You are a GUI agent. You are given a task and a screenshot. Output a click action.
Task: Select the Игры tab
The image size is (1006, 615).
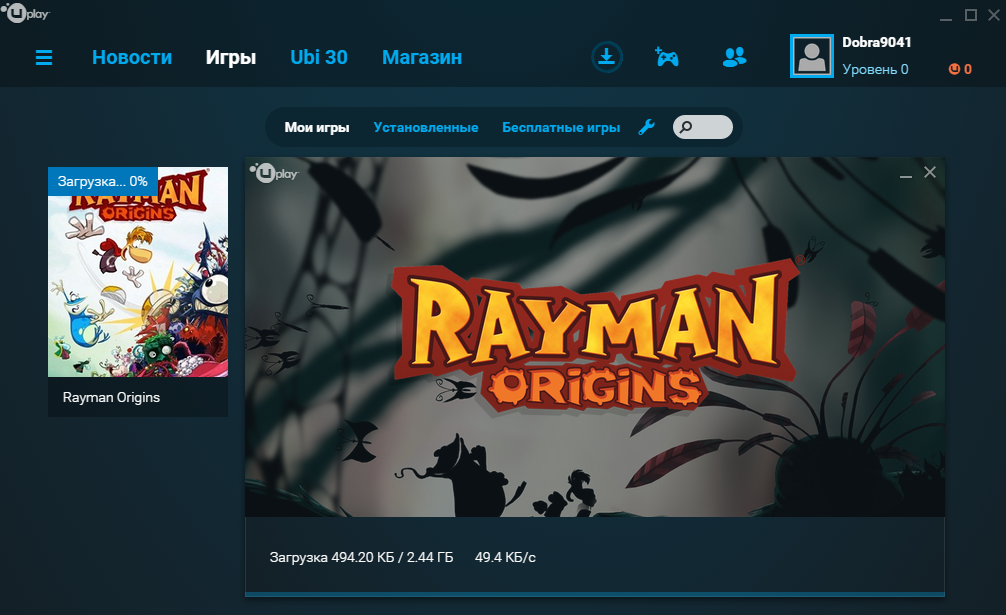(x=231, y=58)
